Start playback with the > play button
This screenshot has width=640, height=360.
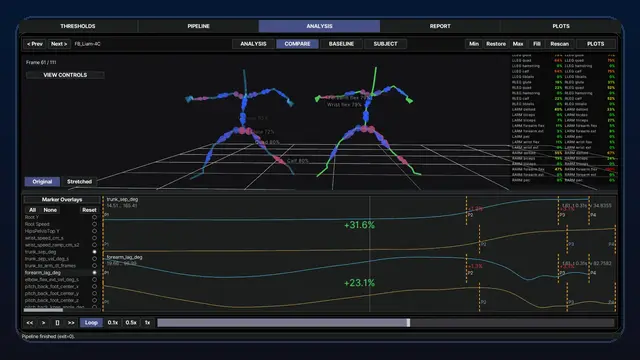coord(44,322)
